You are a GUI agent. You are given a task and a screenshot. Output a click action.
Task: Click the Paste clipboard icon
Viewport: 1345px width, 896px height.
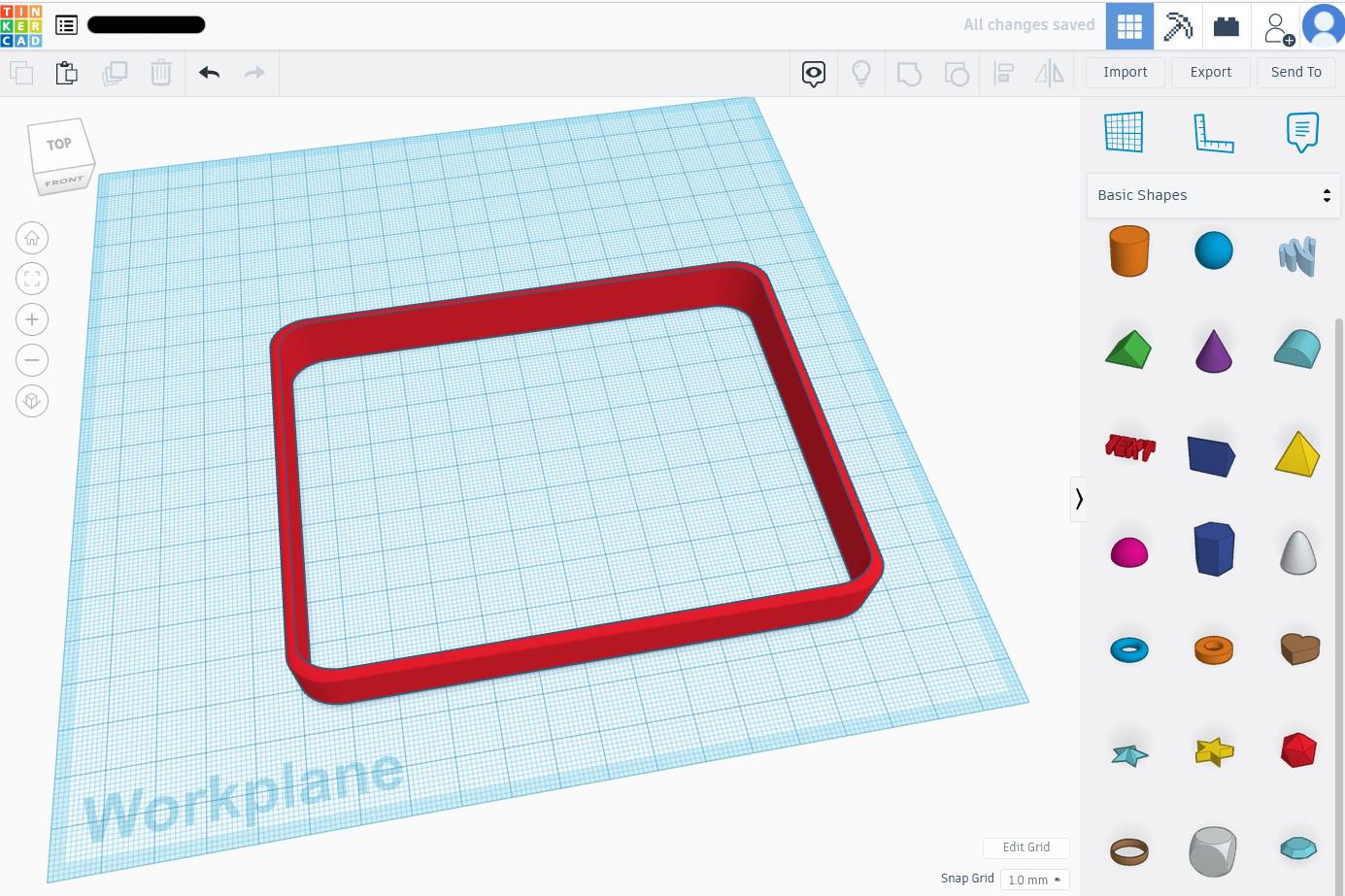67,73
